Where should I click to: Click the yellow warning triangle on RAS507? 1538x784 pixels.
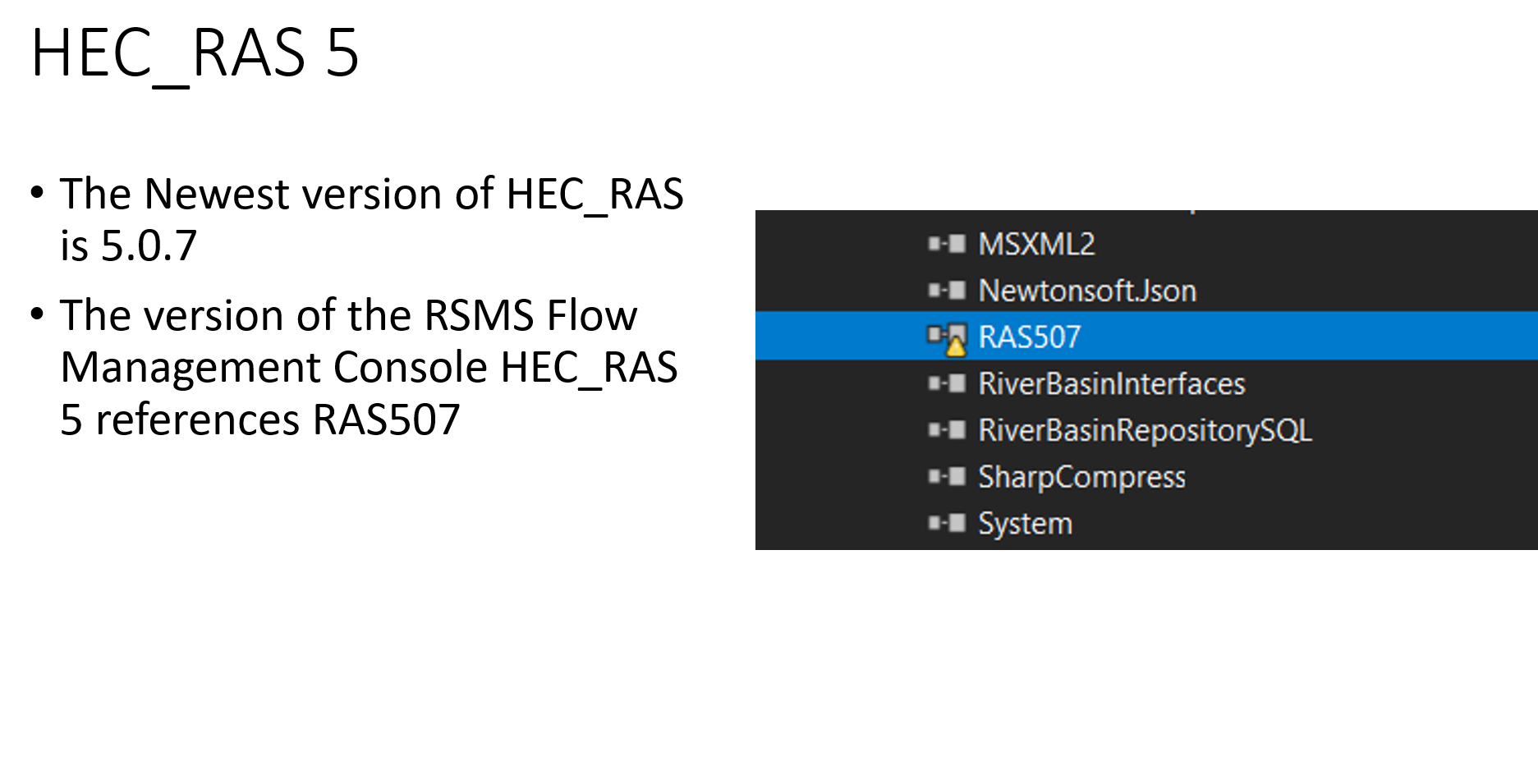(956, 347)
